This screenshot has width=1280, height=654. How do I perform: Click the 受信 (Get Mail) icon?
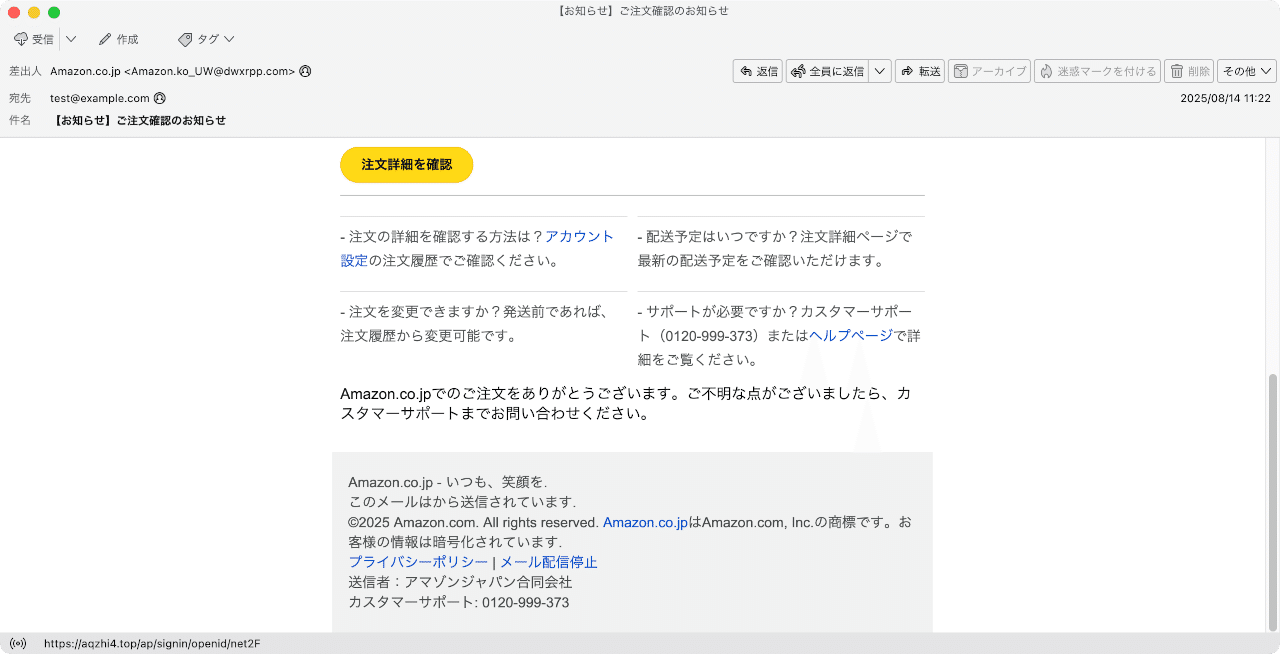coord(22,39)
